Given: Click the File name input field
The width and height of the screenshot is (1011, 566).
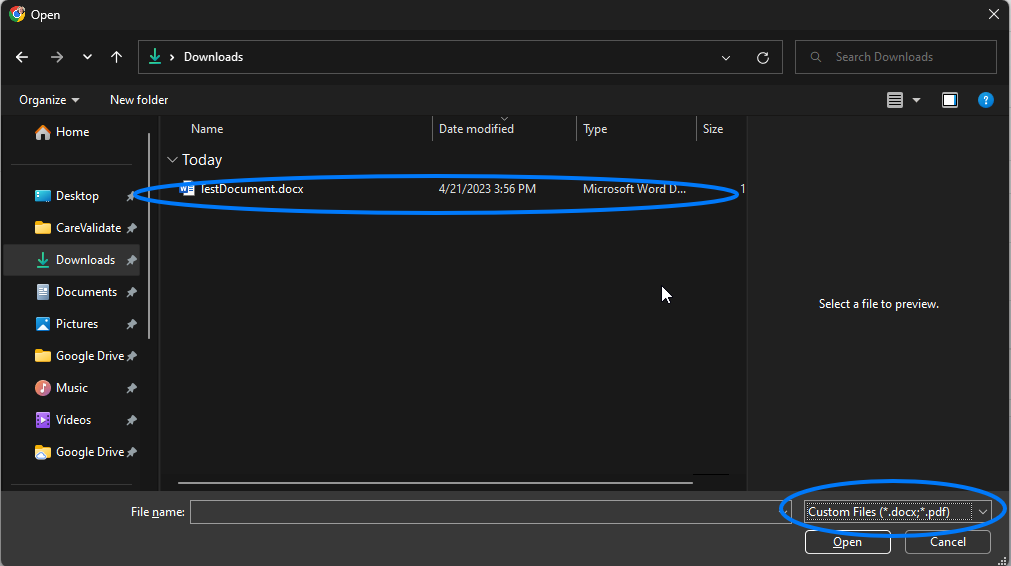Looking at the screenshot, I should (x=490, y=512).
